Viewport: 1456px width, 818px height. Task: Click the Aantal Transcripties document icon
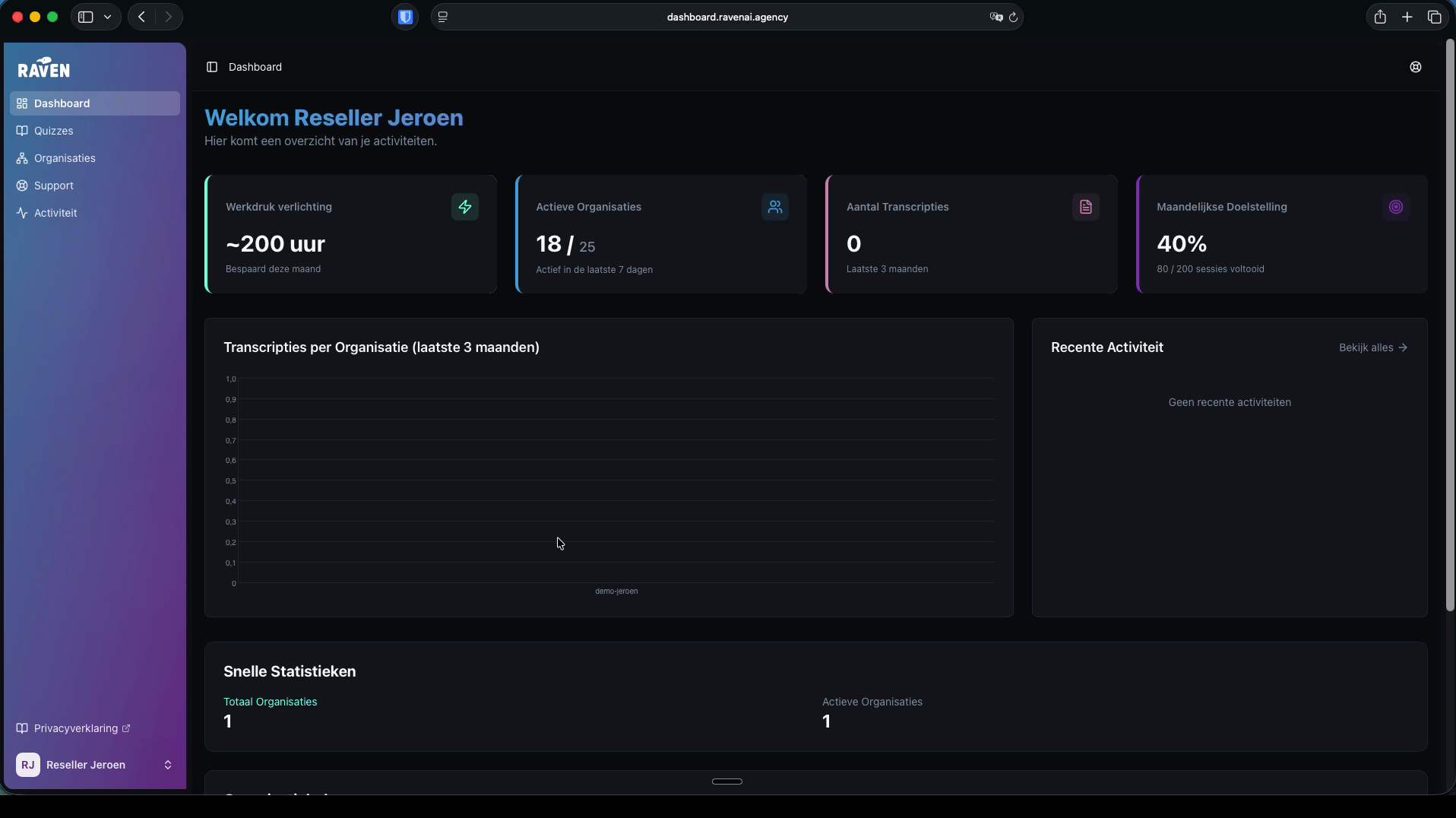[x=1085, y=207]
